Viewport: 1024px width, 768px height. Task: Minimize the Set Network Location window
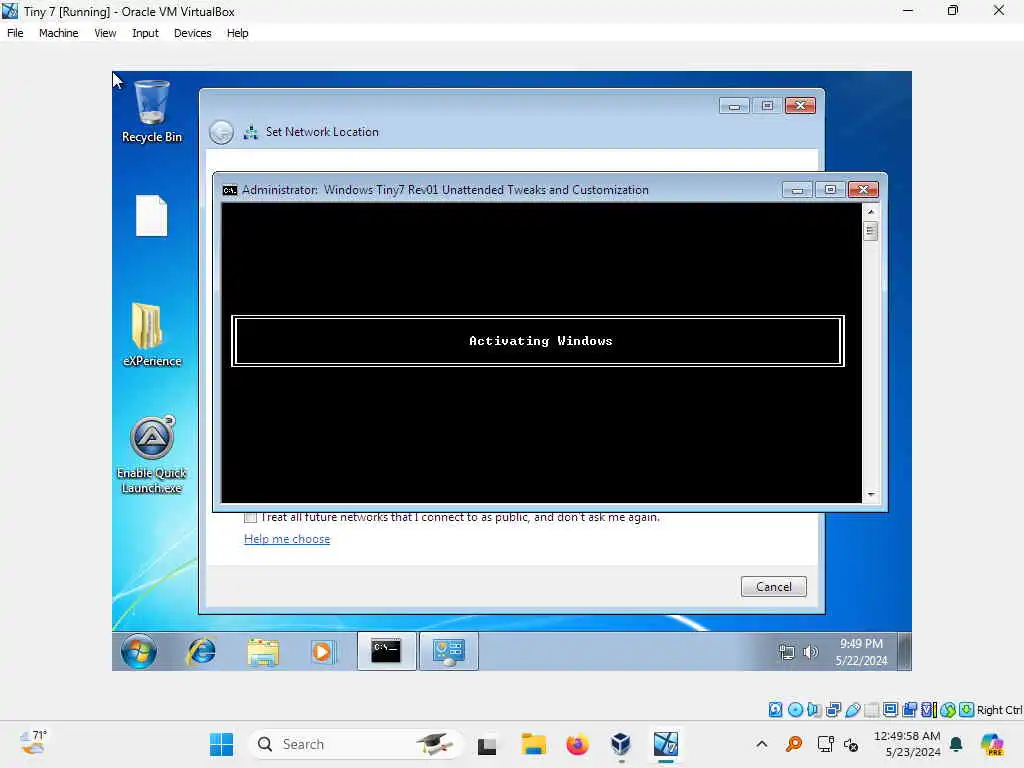point(734,106)
